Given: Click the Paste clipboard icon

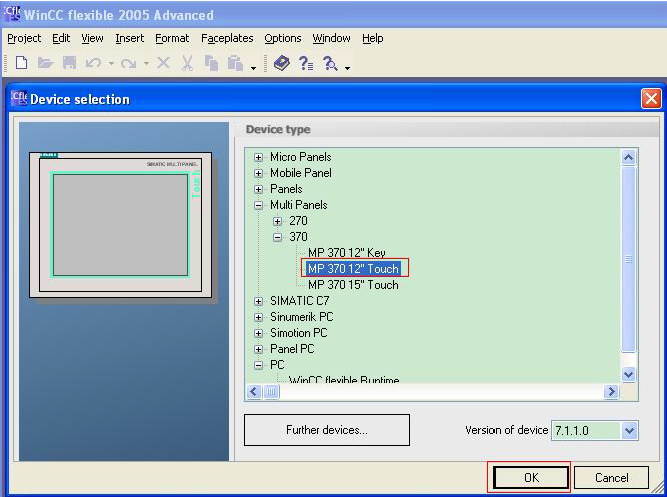Looking at the screenshot, I should tap(235, 63).
